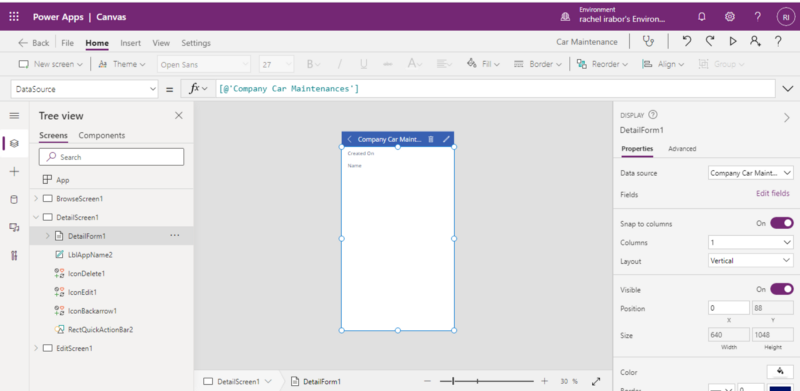Open the Insert tab
Viewport: 800px width, 391px height.
(131, 43)
